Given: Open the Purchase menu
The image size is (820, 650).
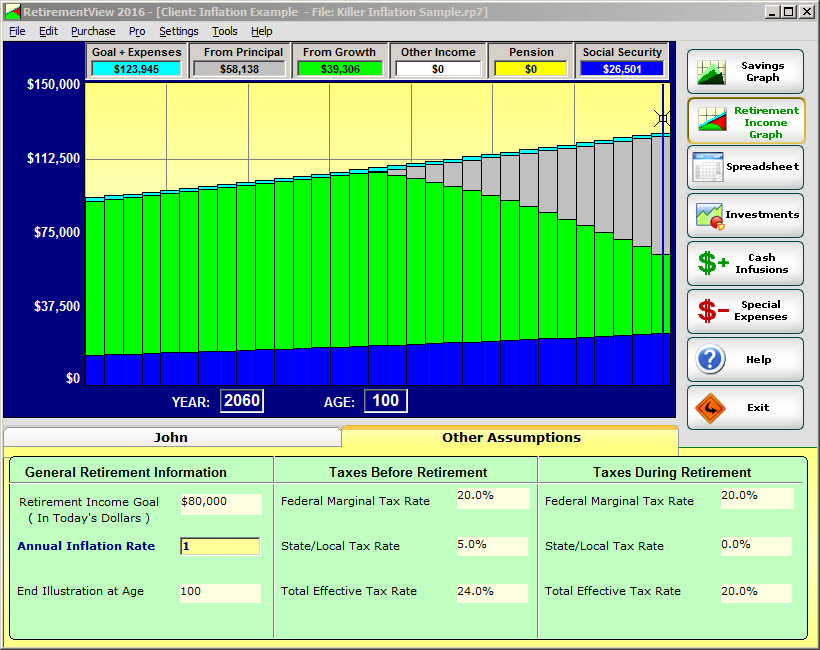Looking at the screenshot, I should (x=93, y=31).
